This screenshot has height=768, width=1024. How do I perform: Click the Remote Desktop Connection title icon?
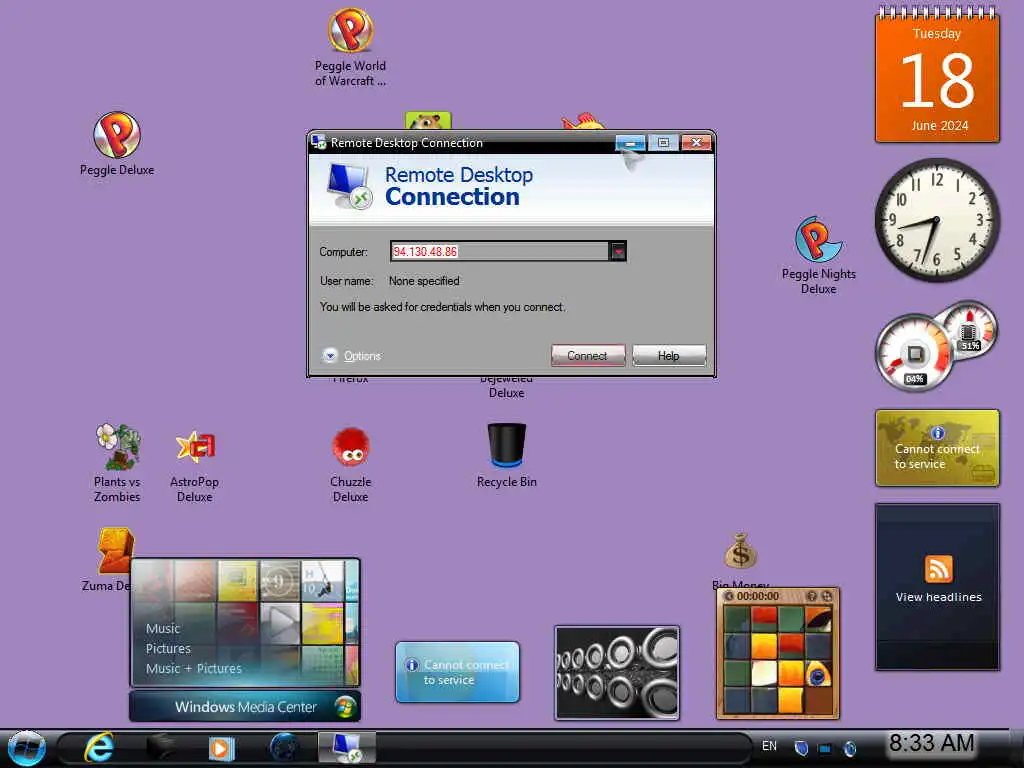319,142
